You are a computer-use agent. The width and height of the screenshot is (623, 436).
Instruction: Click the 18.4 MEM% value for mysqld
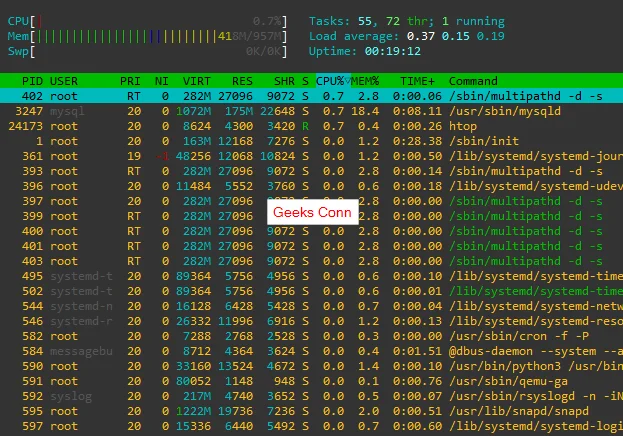pos(365,111)
